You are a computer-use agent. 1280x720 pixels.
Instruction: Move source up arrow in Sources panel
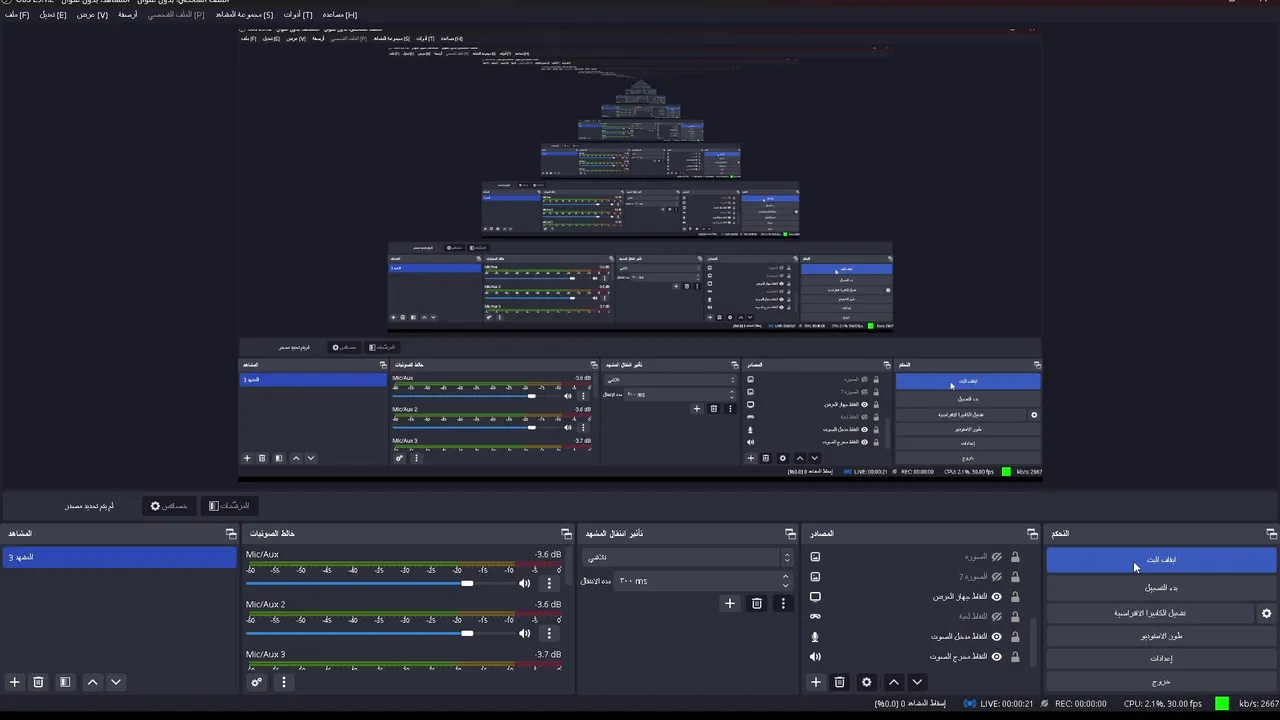pos(894,682)
